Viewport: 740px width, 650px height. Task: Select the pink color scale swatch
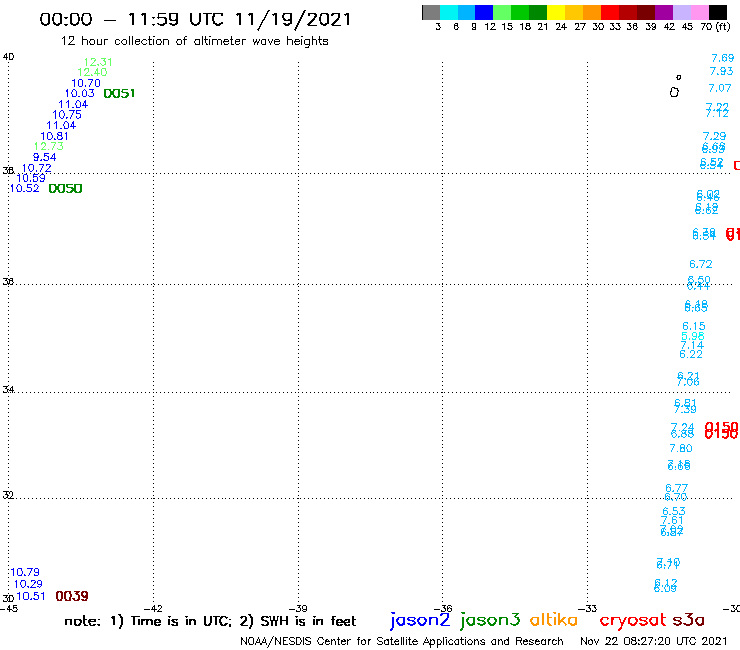[x=699, y=12]
